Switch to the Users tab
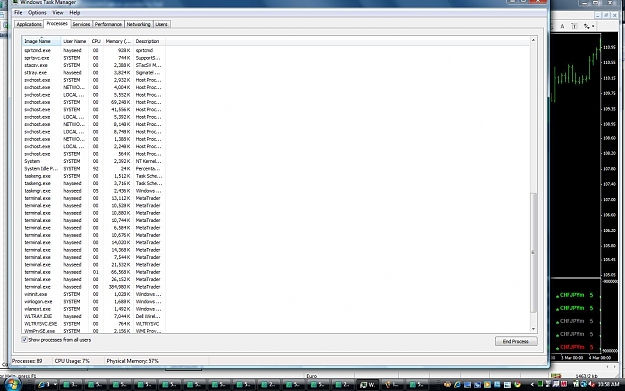Screen dimensions: 625x391 [x=161, y=24]
